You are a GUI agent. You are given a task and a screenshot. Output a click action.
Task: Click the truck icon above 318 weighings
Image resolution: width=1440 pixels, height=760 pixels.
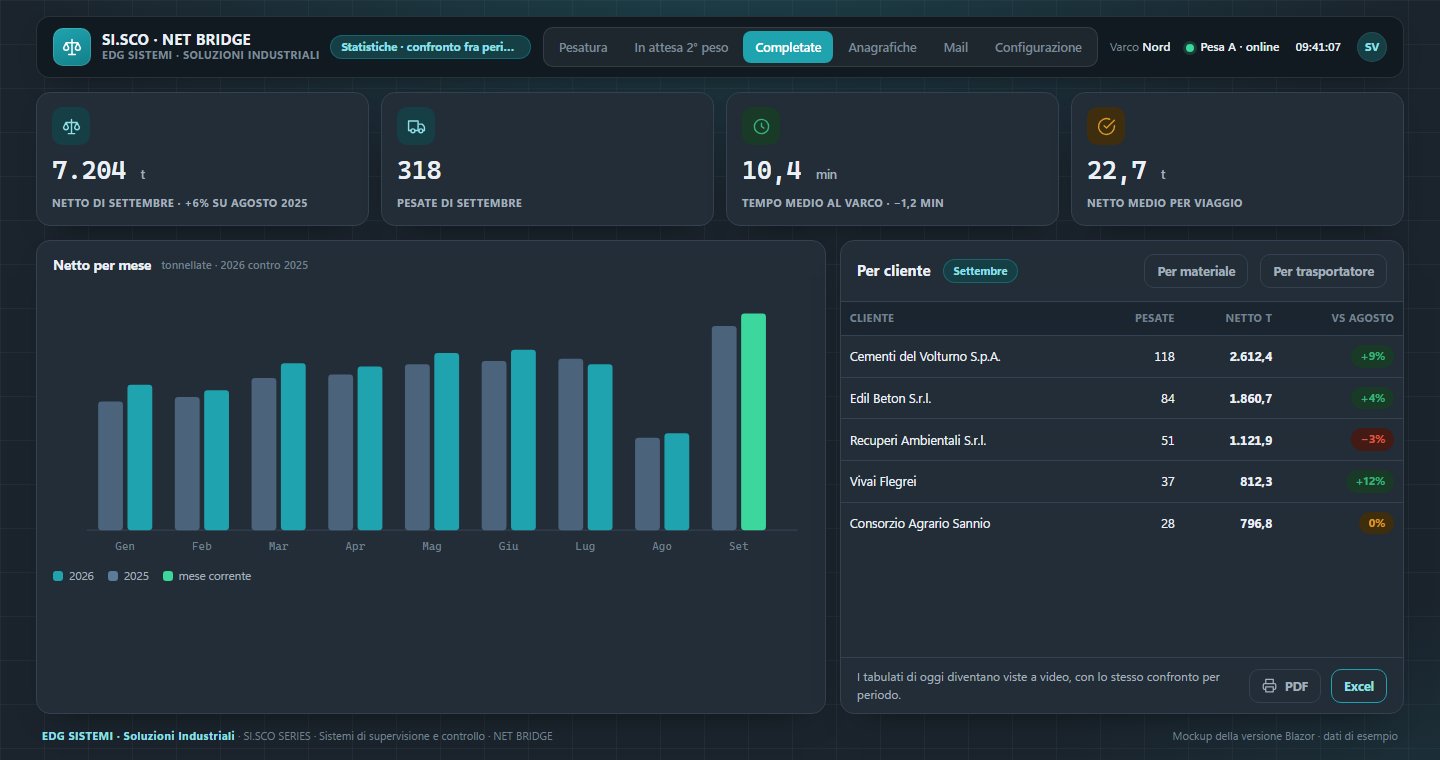pos(416,126)
